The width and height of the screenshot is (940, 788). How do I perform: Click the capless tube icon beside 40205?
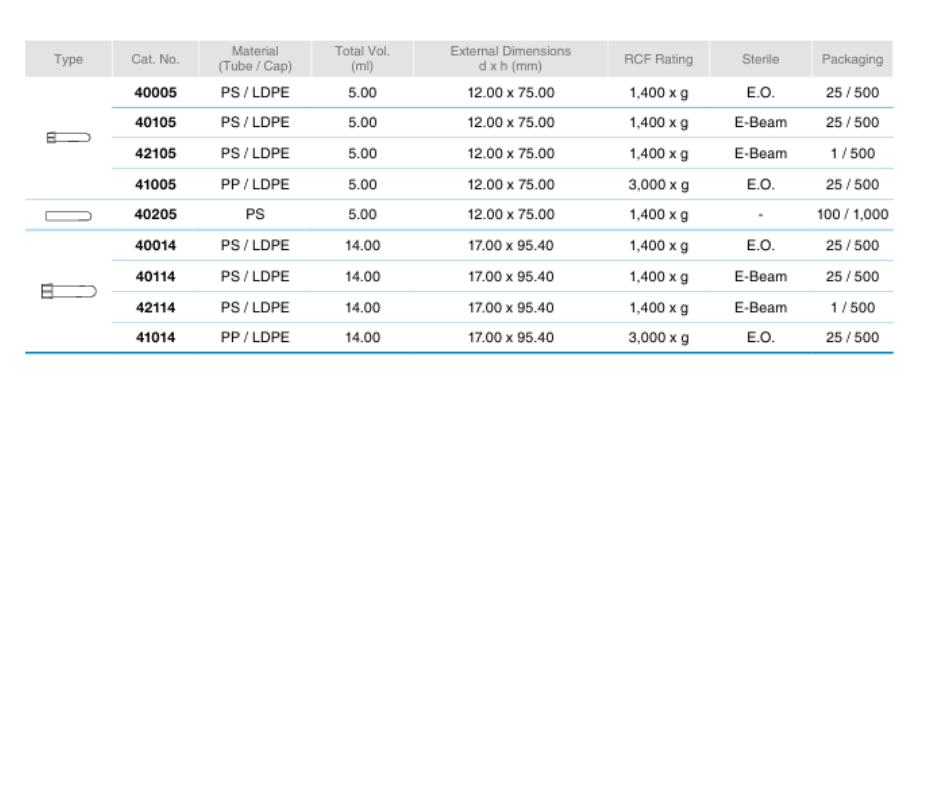[x=68, y=215]
